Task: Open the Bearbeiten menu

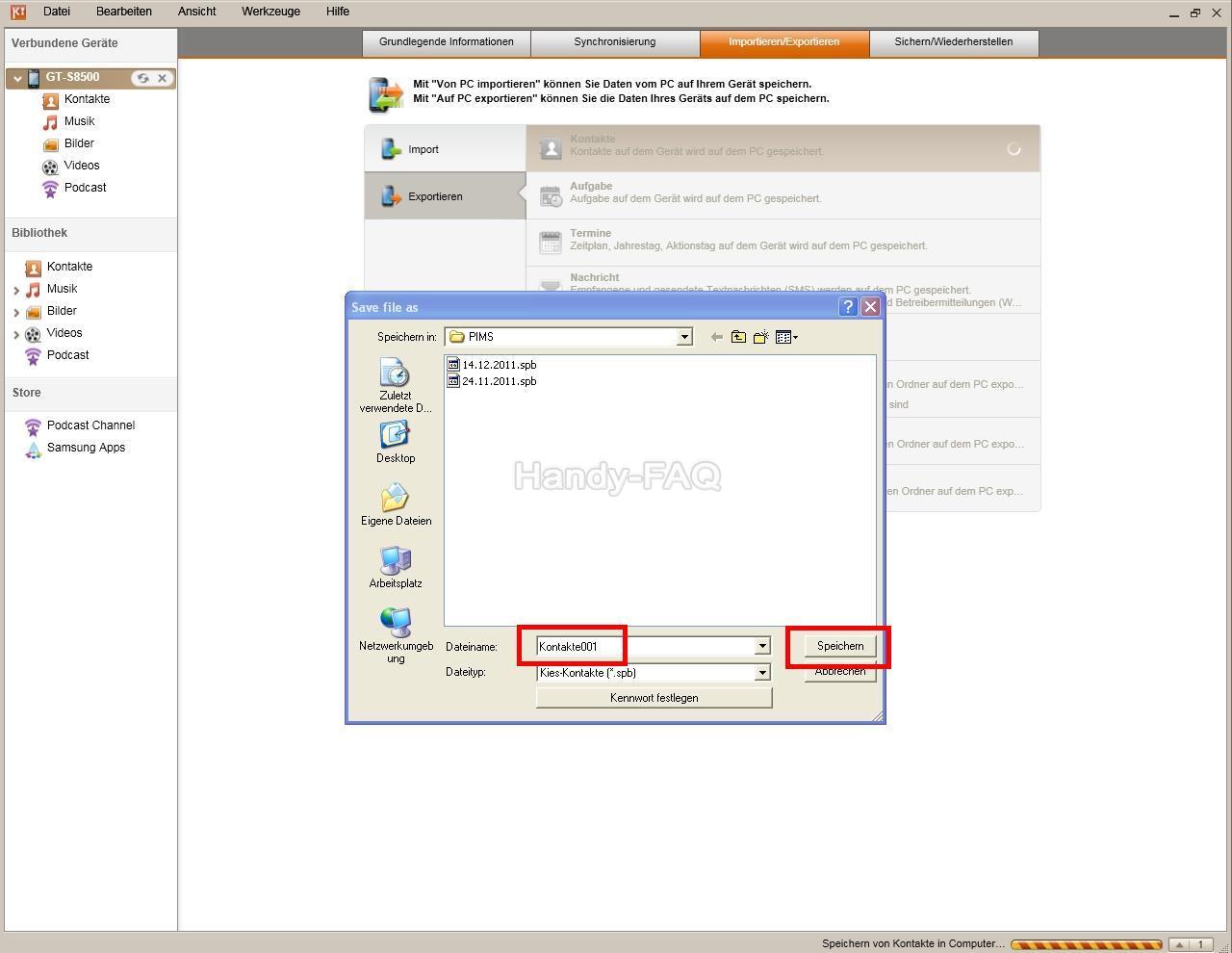Action: [x=124, y=12]
